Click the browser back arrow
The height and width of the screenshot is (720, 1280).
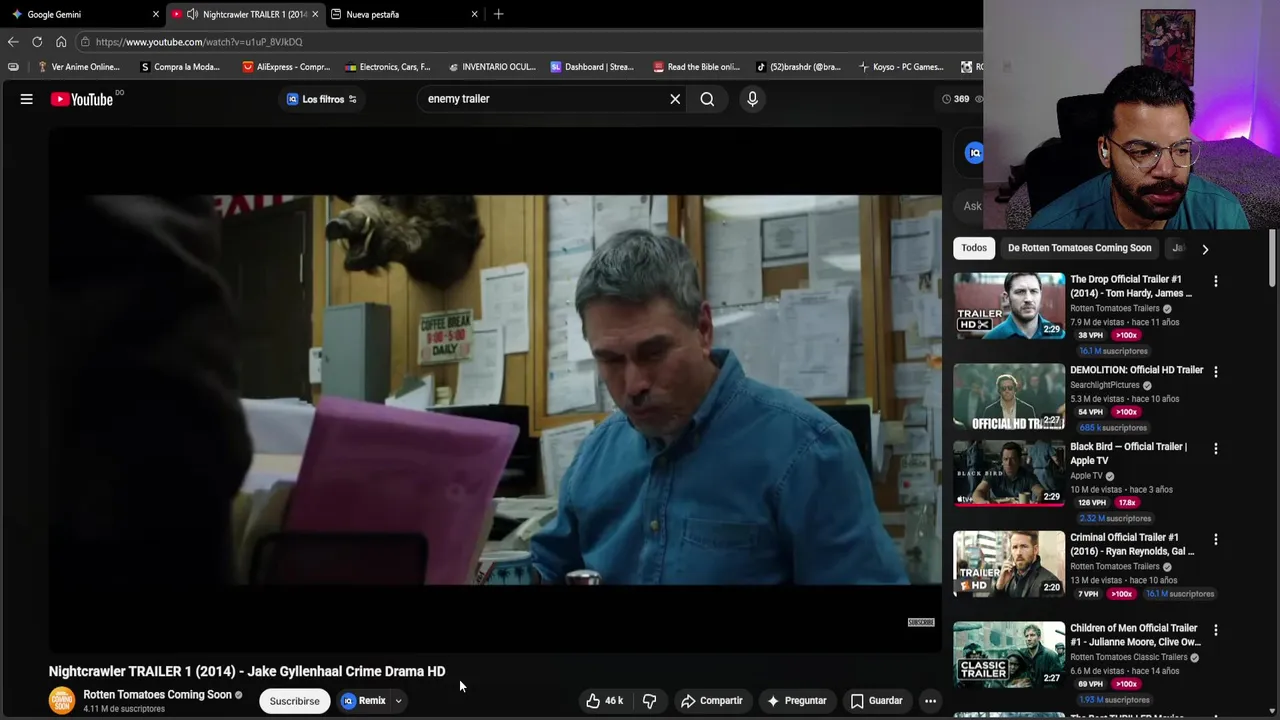coord(12,42)
